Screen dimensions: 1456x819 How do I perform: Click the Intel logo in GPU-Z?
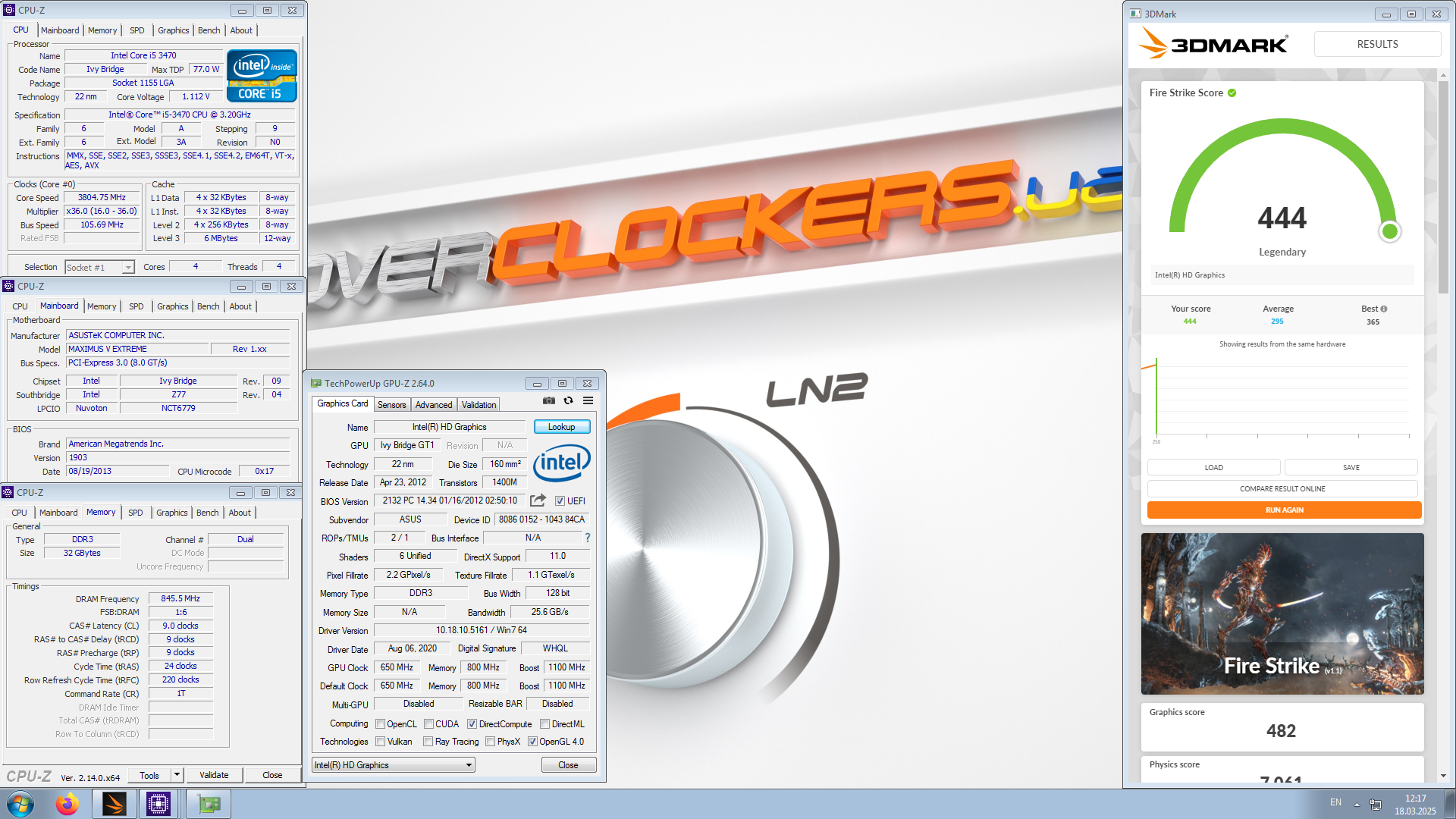click(x=561, y=463)
